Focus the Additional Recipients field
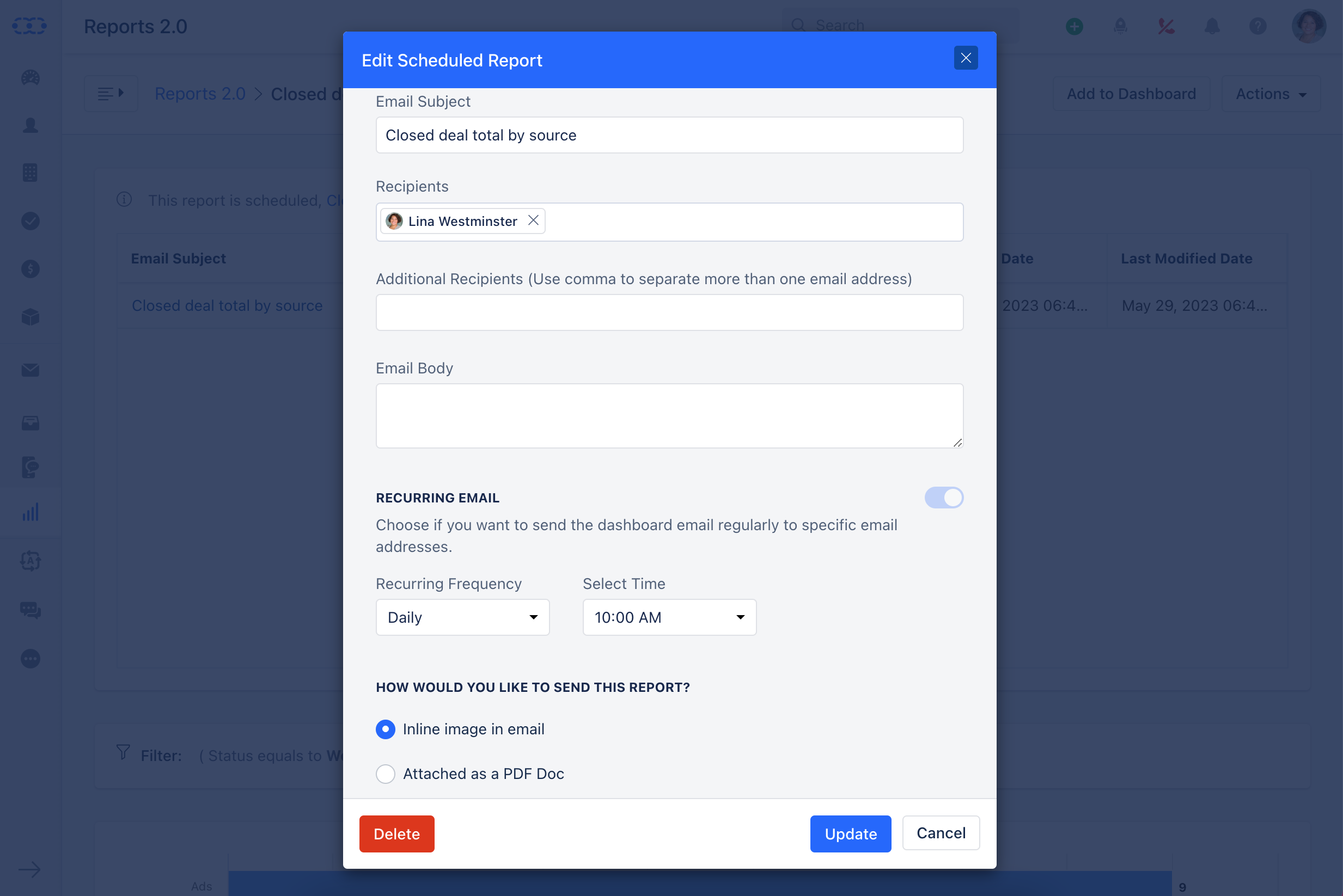1343x896 pixels. pyautogui.click(x=669, y=312)
